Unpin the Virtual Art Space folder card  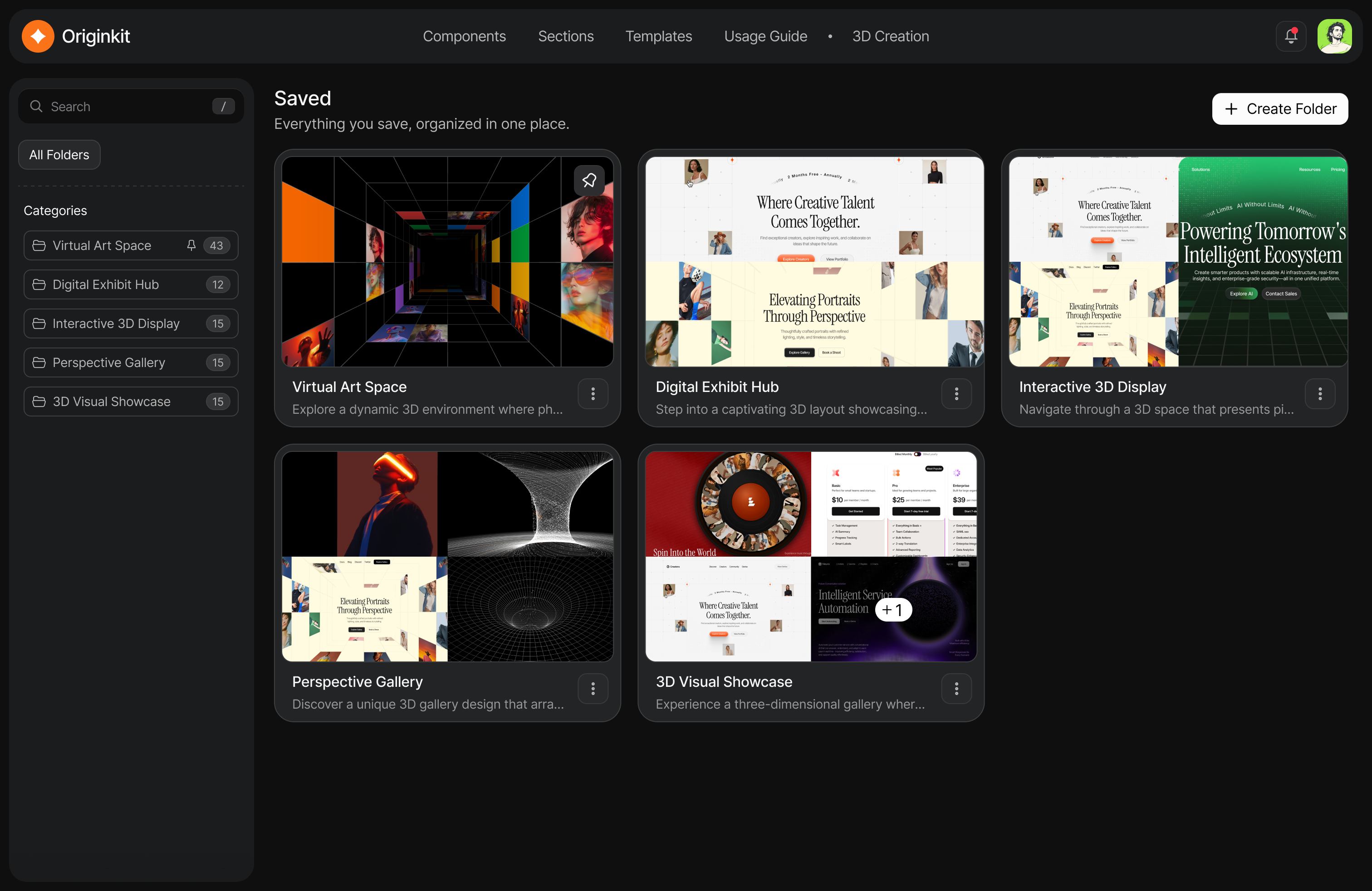588,181
